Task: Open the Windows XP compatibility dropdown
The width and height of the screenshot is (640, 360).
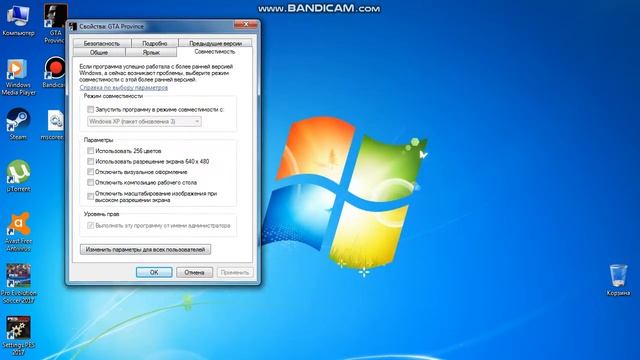Action: (144, 121)
